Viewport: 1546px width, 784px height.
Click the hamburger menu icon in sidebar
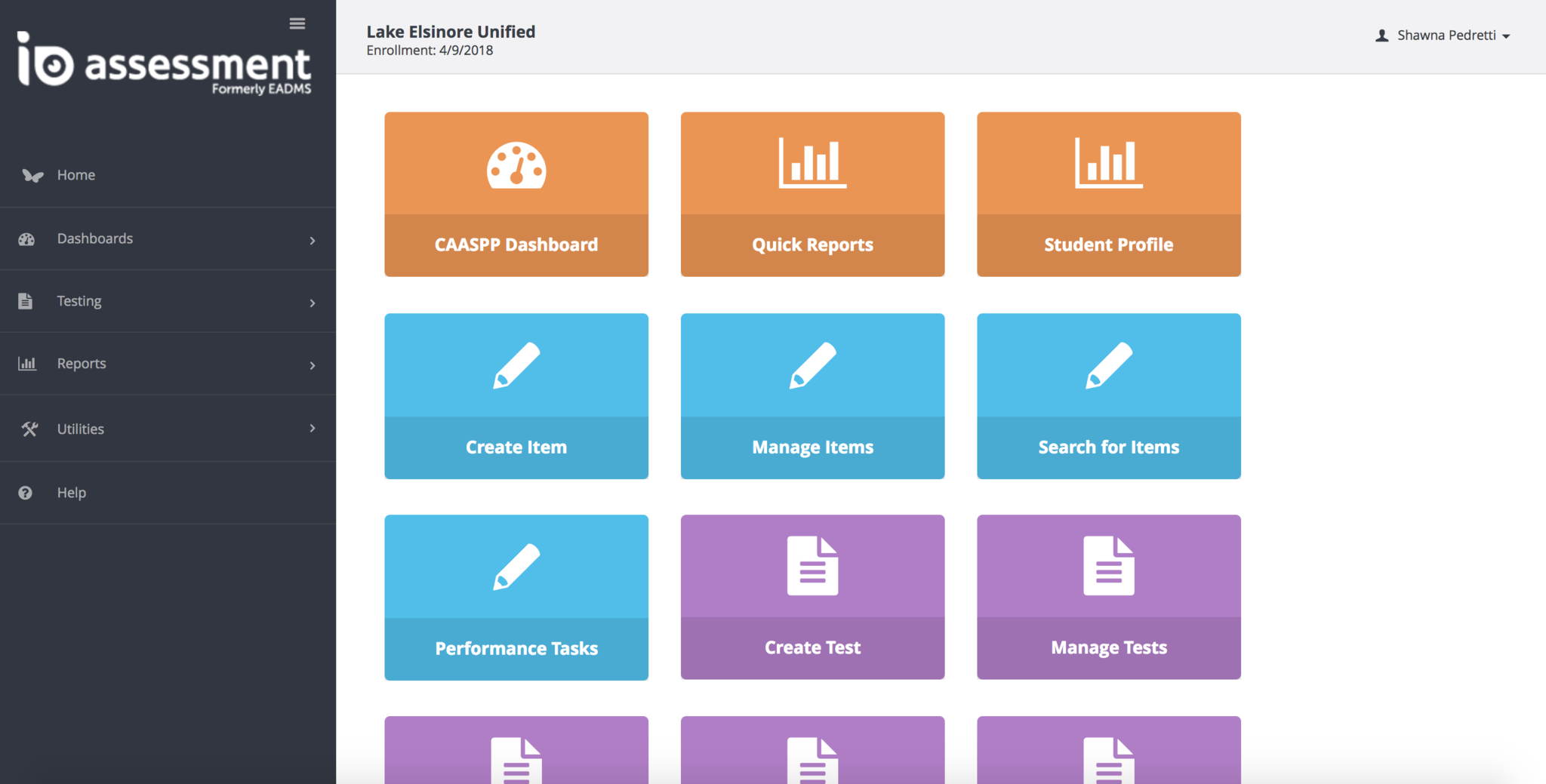297,24
